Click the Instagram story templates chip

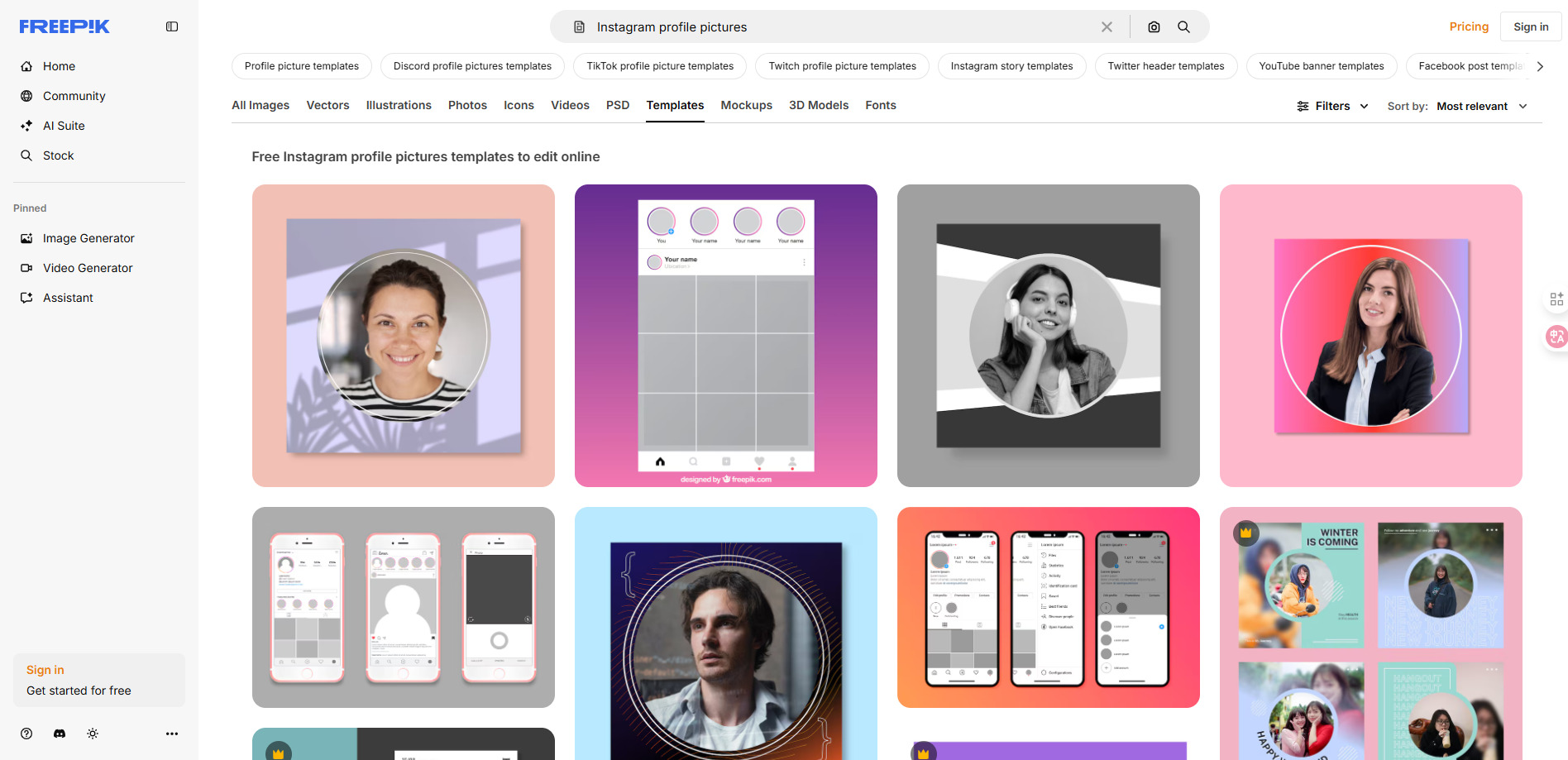[x=1011, y=66]
